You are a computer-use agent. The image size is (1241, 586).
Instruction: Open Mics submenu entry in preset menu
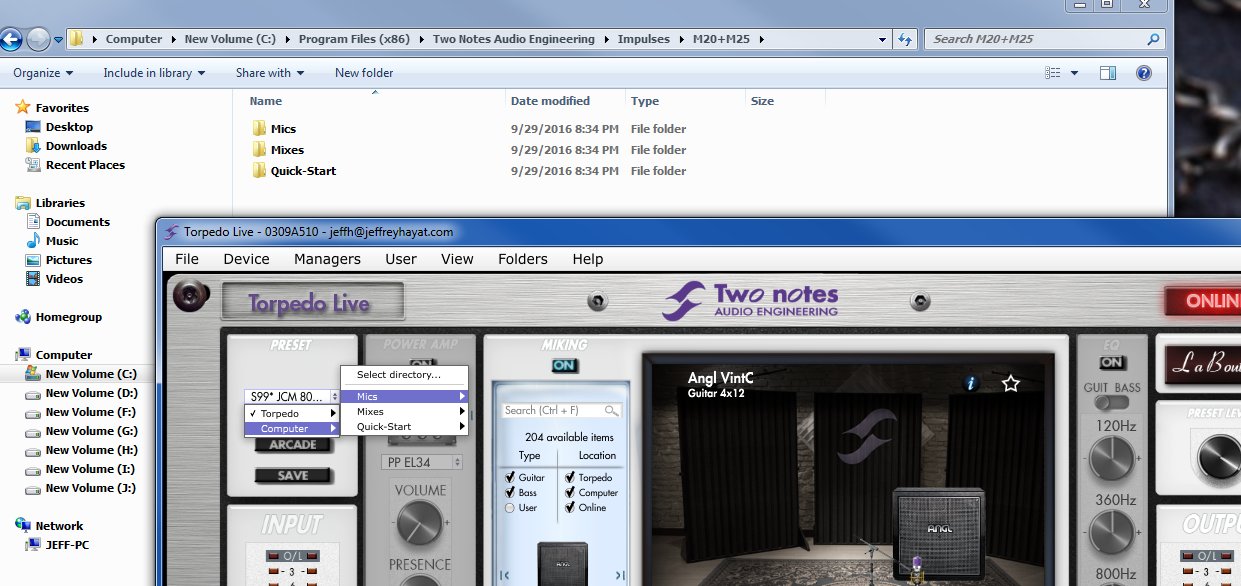coord(405,397)
